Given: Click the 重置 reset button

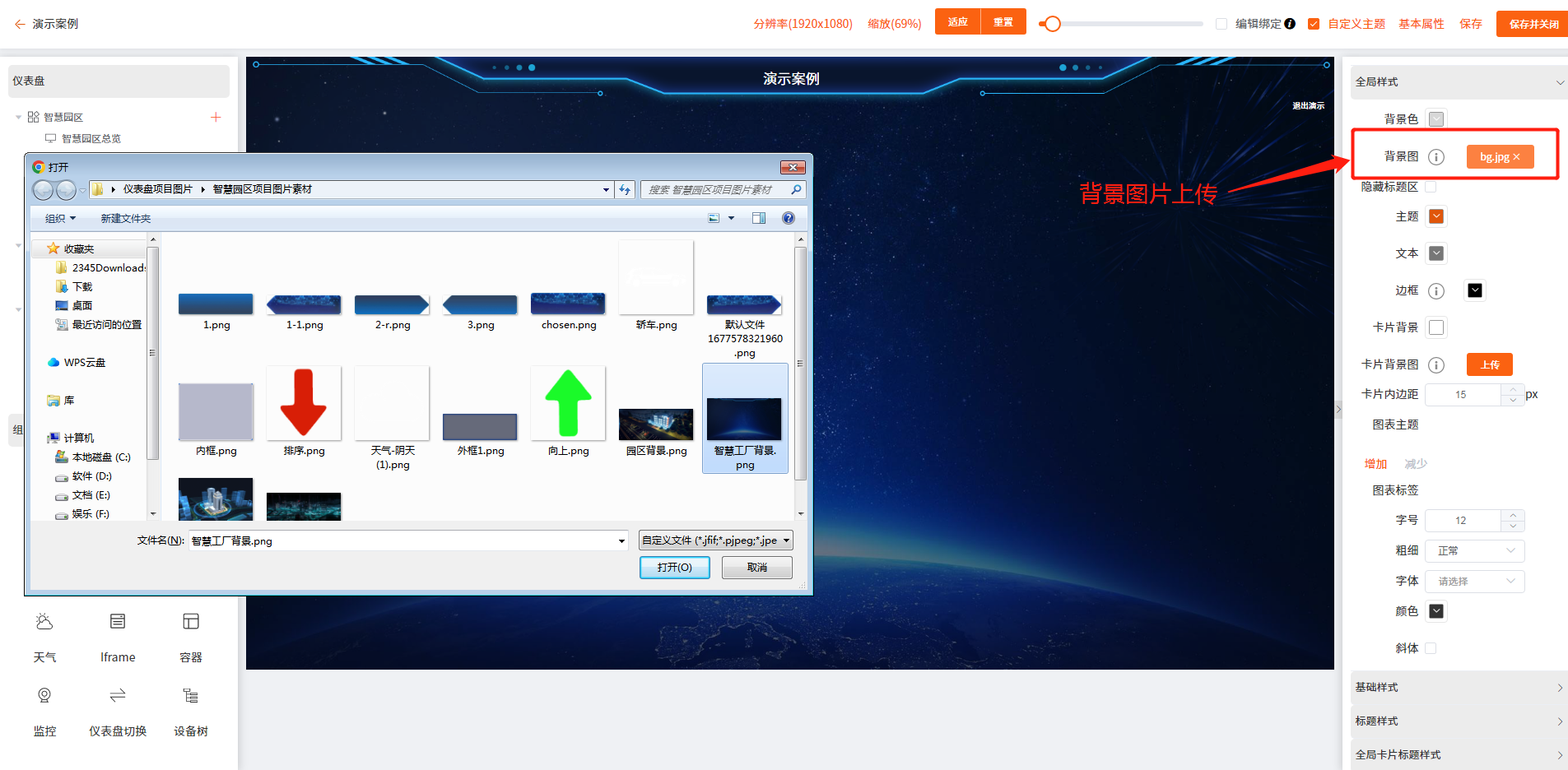Looking at the screenshot, I should (x=1003, y=21).
